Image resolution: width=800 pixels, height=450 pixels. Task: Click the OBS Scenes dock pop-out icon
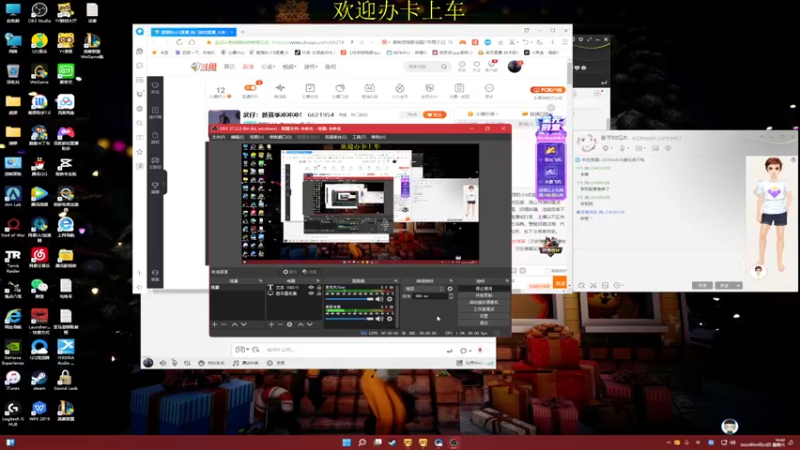tap(261, 281)
